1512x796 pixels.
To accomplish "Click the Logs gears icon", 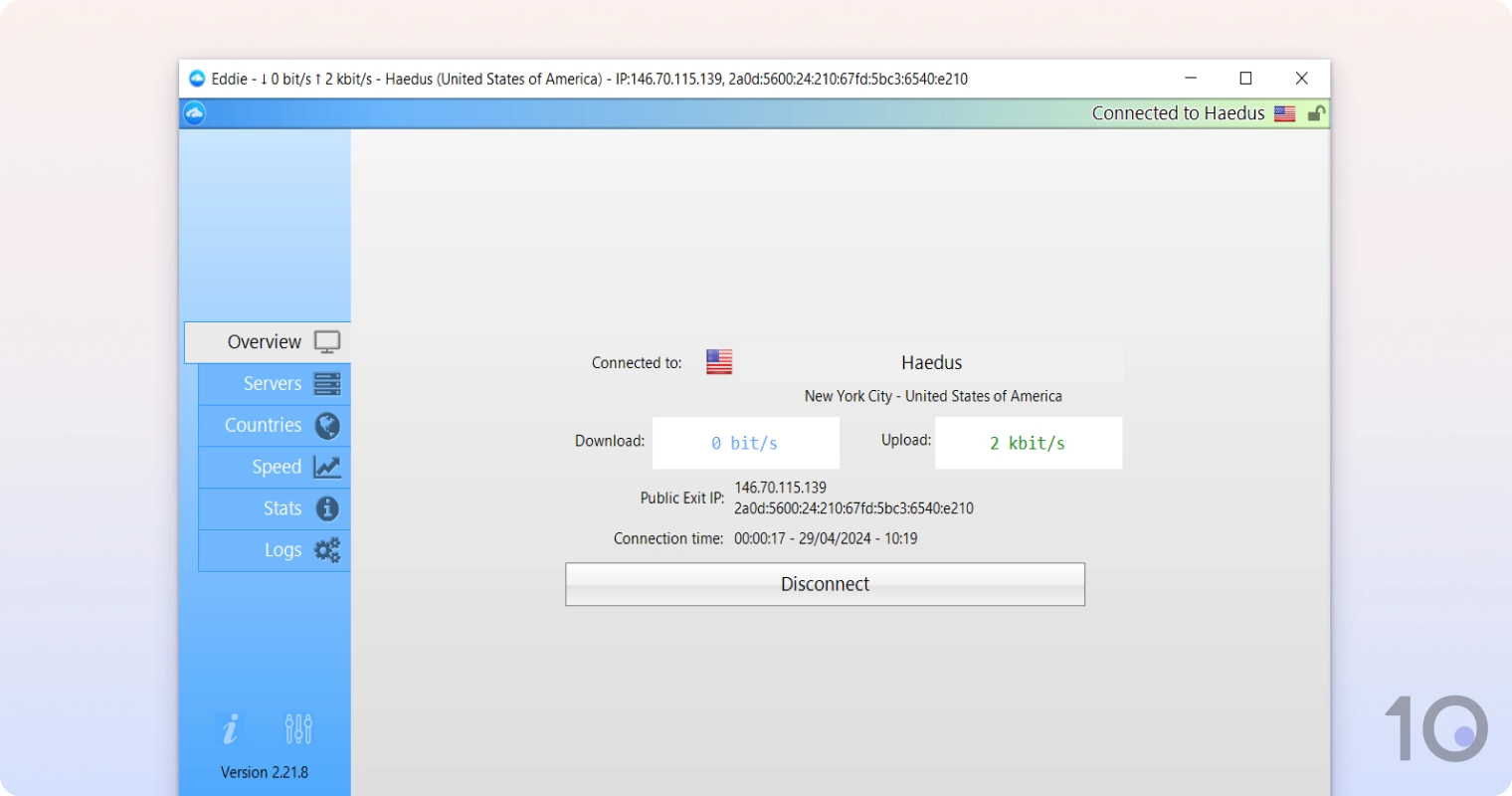I will click(327, 549).
